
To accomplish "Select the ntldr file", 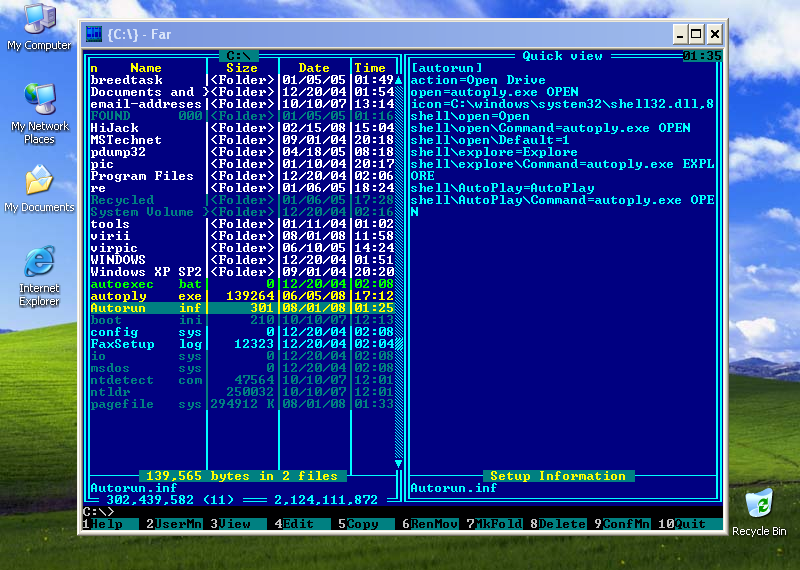I will [242, 392].
